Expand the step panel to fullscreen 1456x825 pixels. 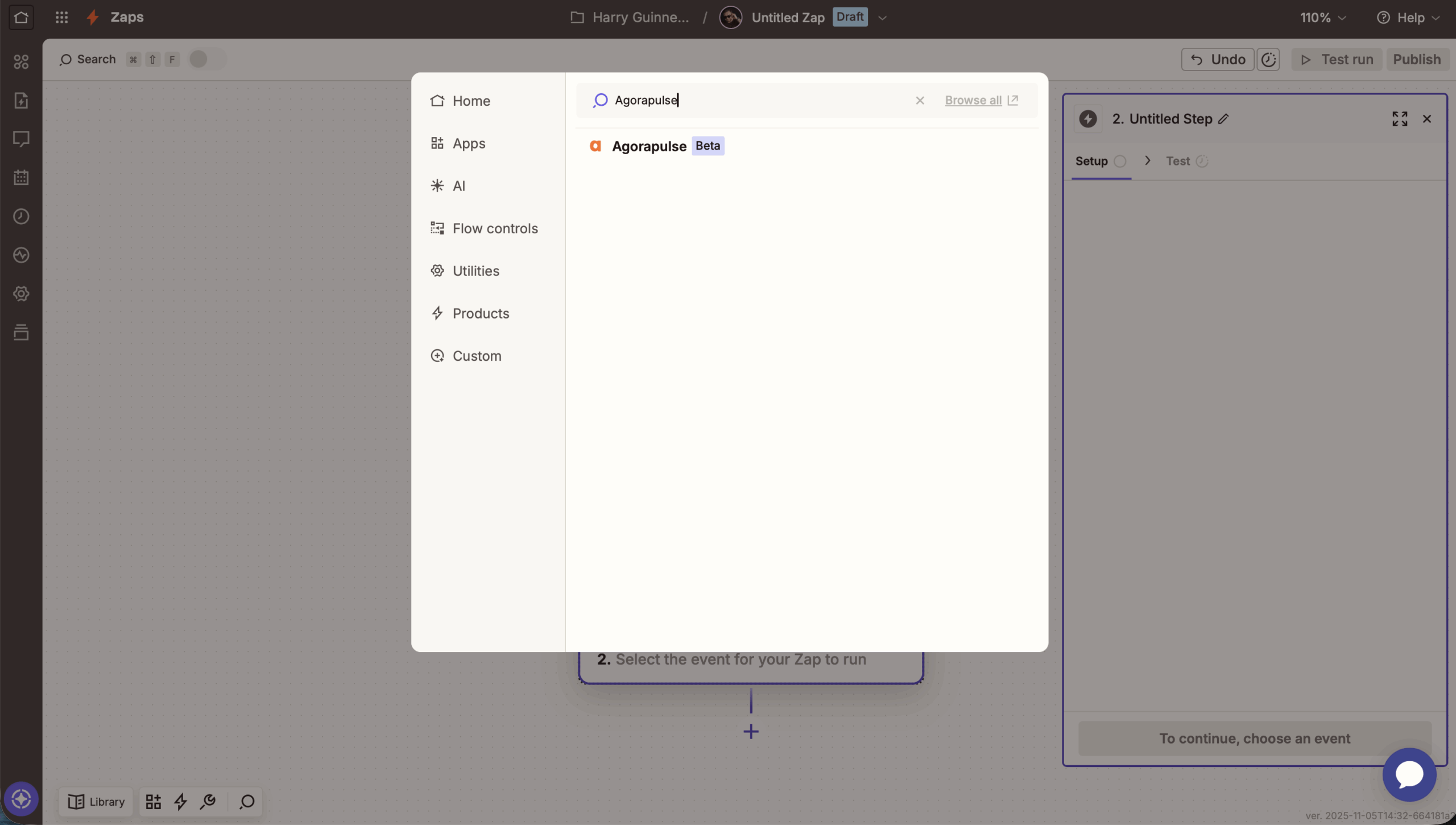(1400, 119)
